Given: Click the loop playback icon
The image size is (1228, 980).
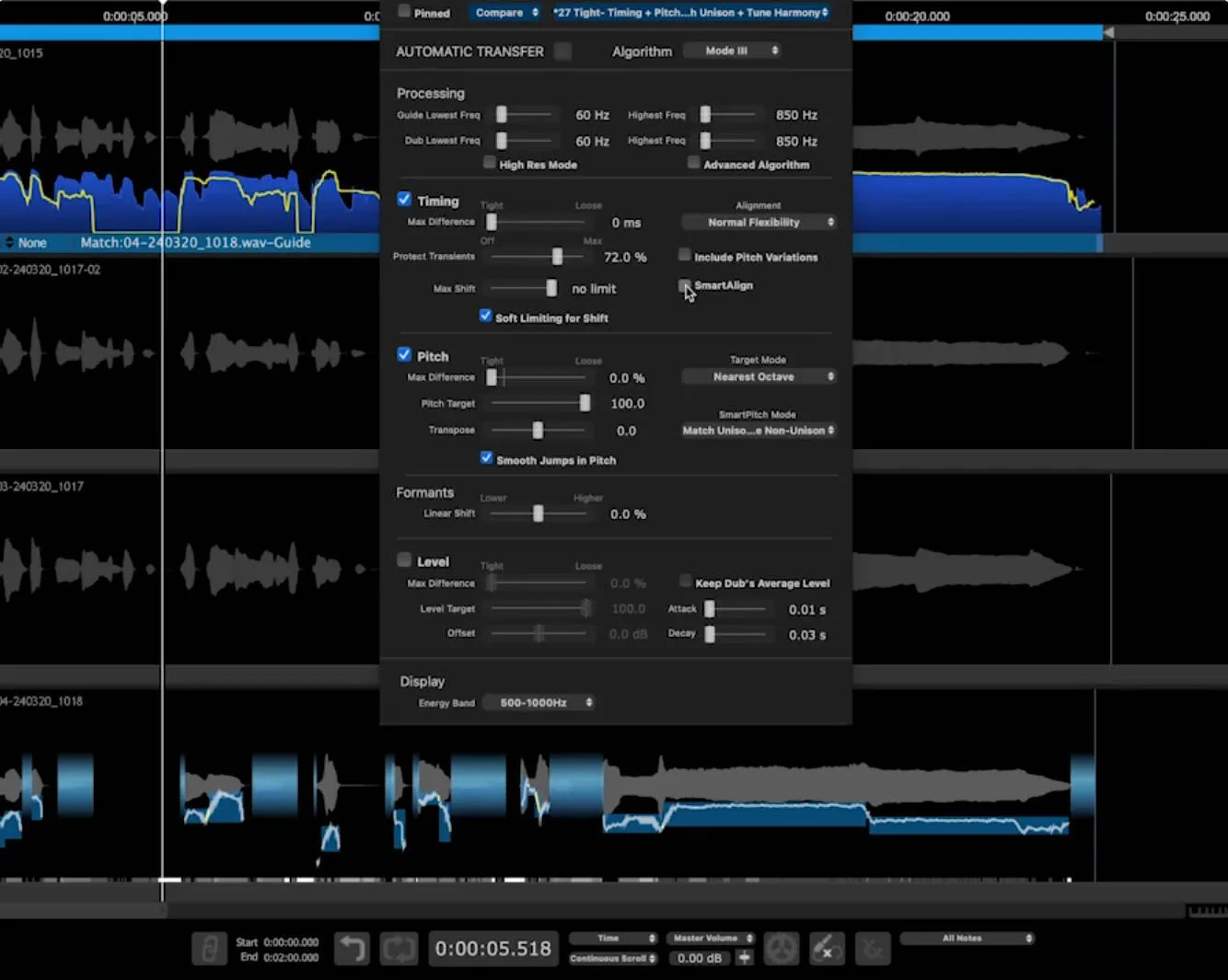Looking at the screenshot, I should click(x=399, y=949).
